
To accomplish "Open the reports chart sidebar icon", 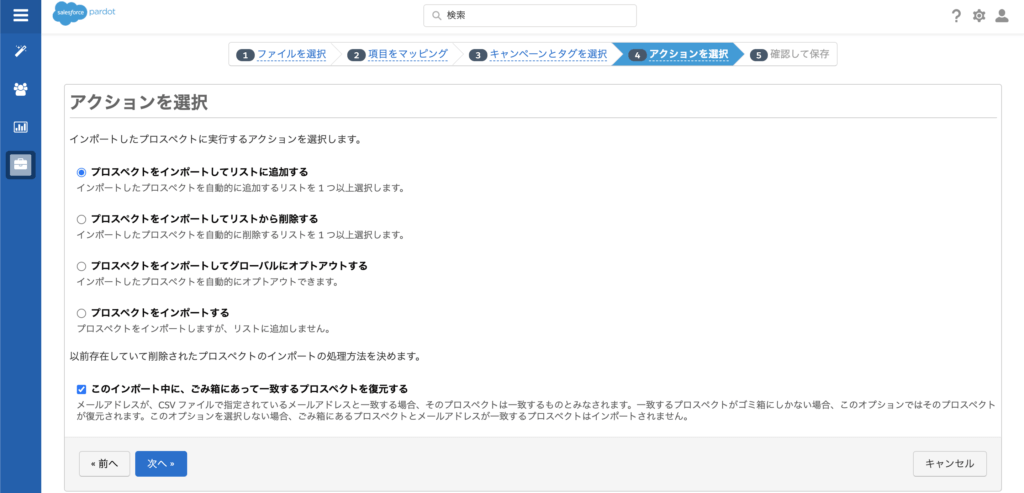I will tap(20, 127).
